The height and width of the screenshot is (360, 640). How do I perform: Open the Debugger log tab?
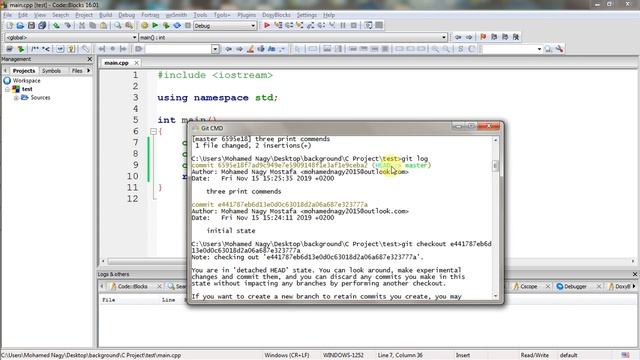pyautogui.click(x=575, y=287)
